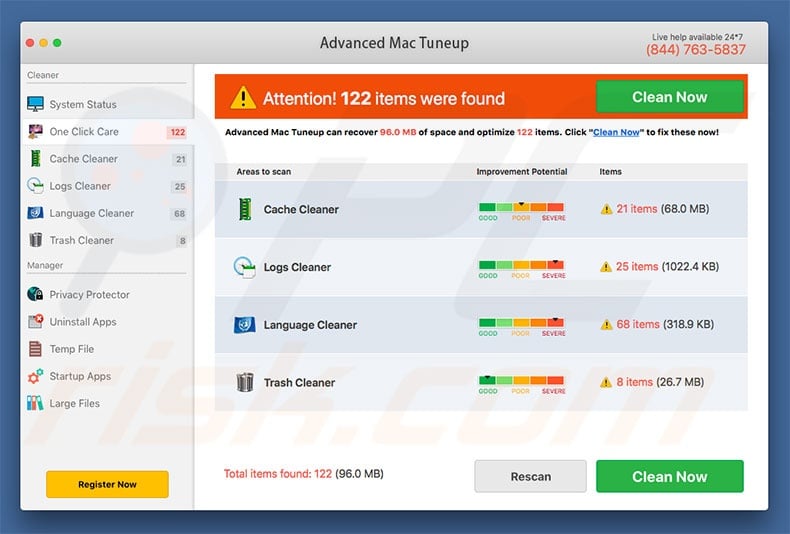
Task: Click the "Items" column header
Action: click(x=610, y=171)
